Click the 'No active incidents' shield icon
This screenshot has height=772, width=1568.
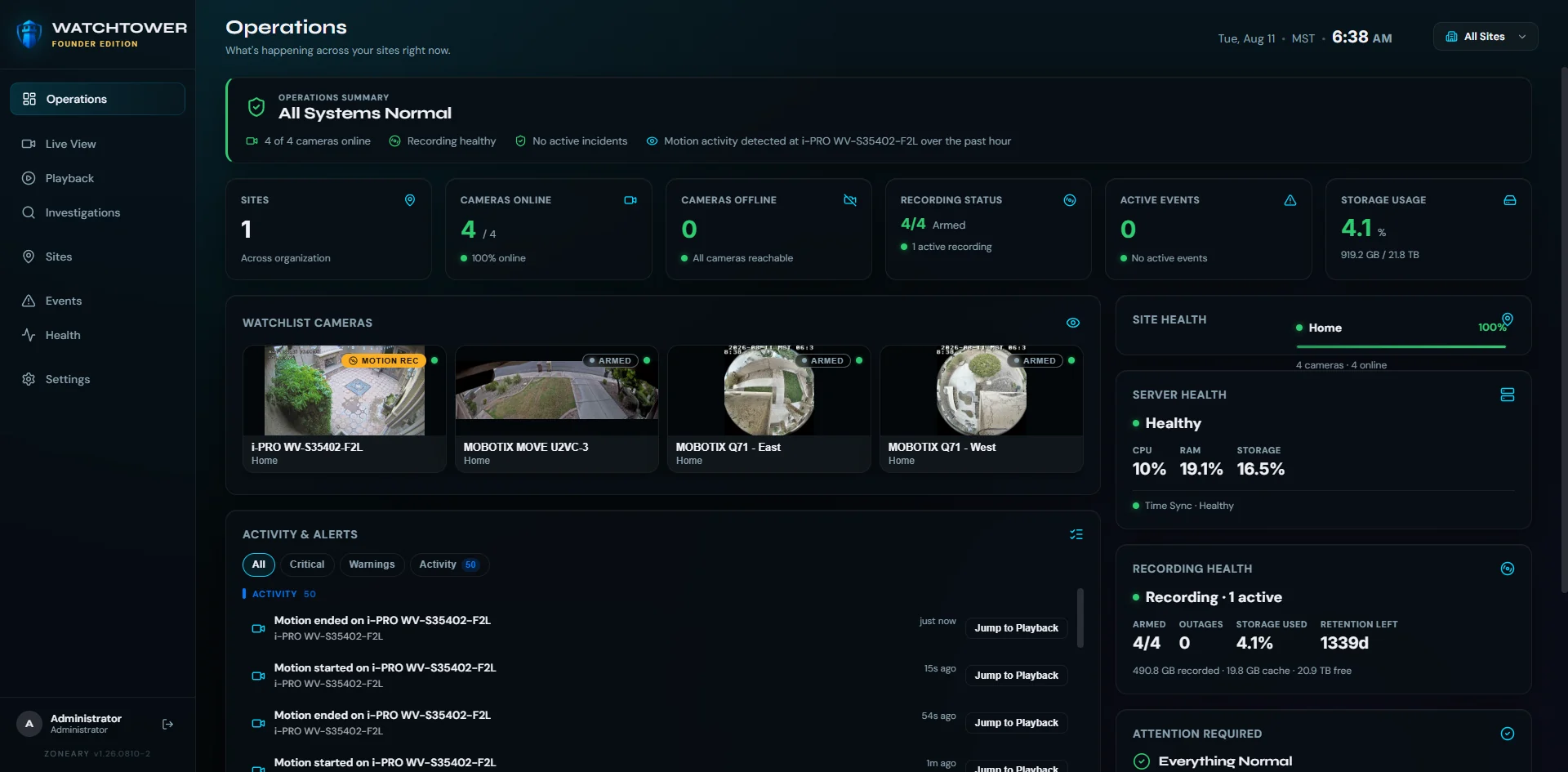tap(520, 141)
